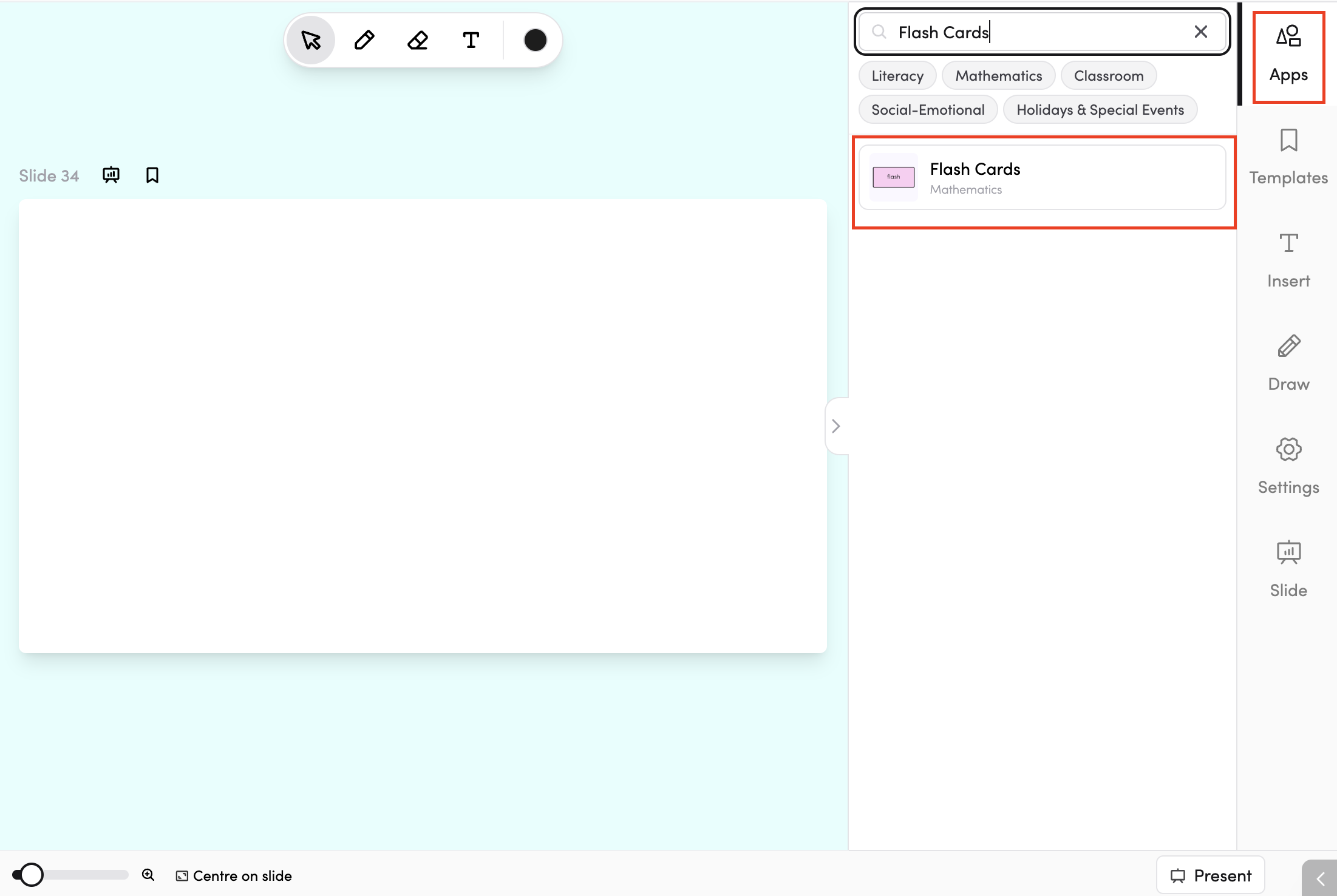This screenshot has height=896, width=1337.
Task: Click the presentation icon beside Slide 34
Action: [x=111, y=175]
